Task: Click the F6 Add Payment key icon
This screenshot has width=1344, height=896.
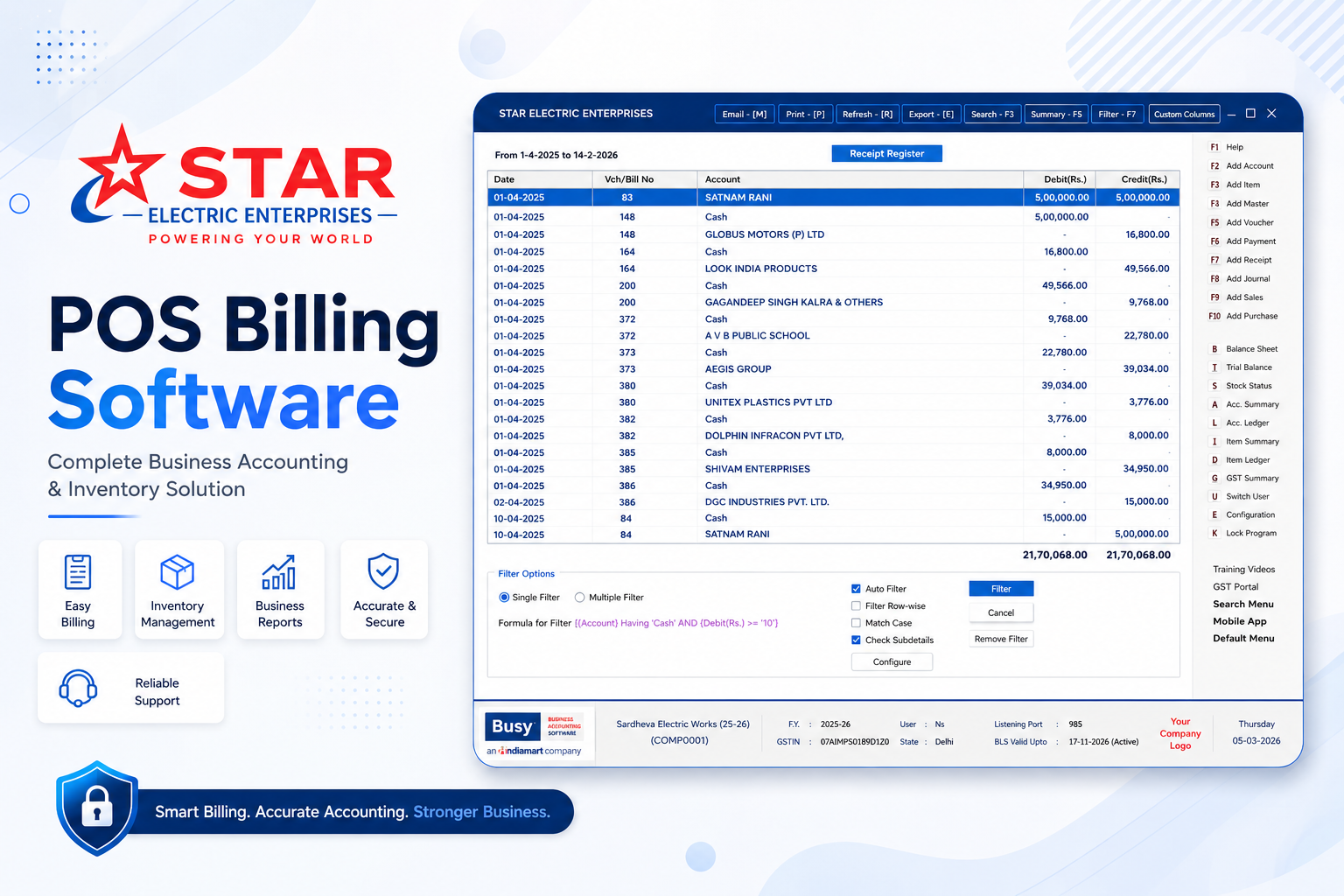Action: [x=1214, y=241]
